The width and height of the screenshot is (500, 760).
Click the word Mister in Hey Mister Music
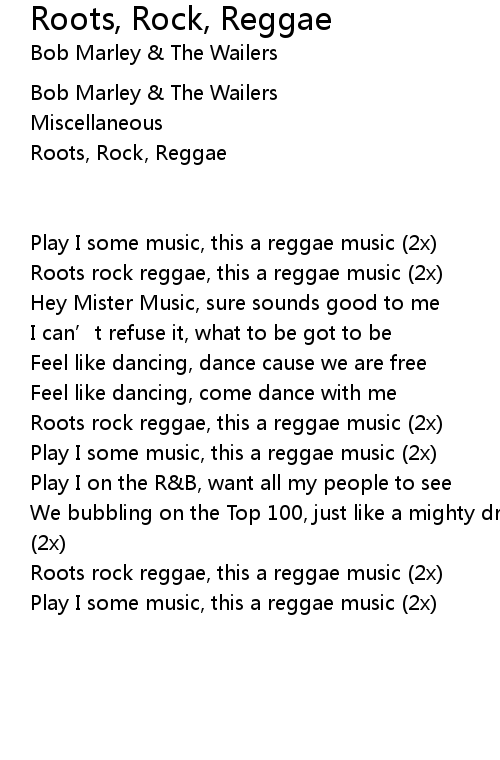[x=103, y=303]
